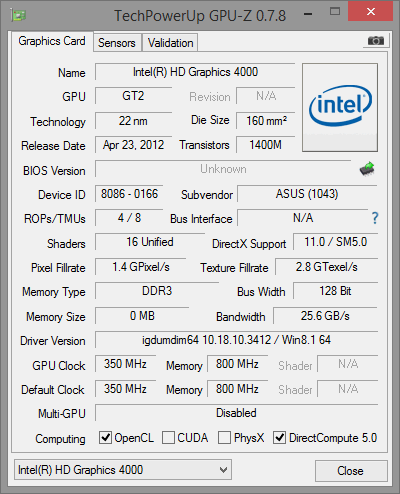Image resolution: width=400 pixels, height=494 pixels.
Task: Click the Name field Intel(R) HD Graphics 4000
Action: point(195,72)
